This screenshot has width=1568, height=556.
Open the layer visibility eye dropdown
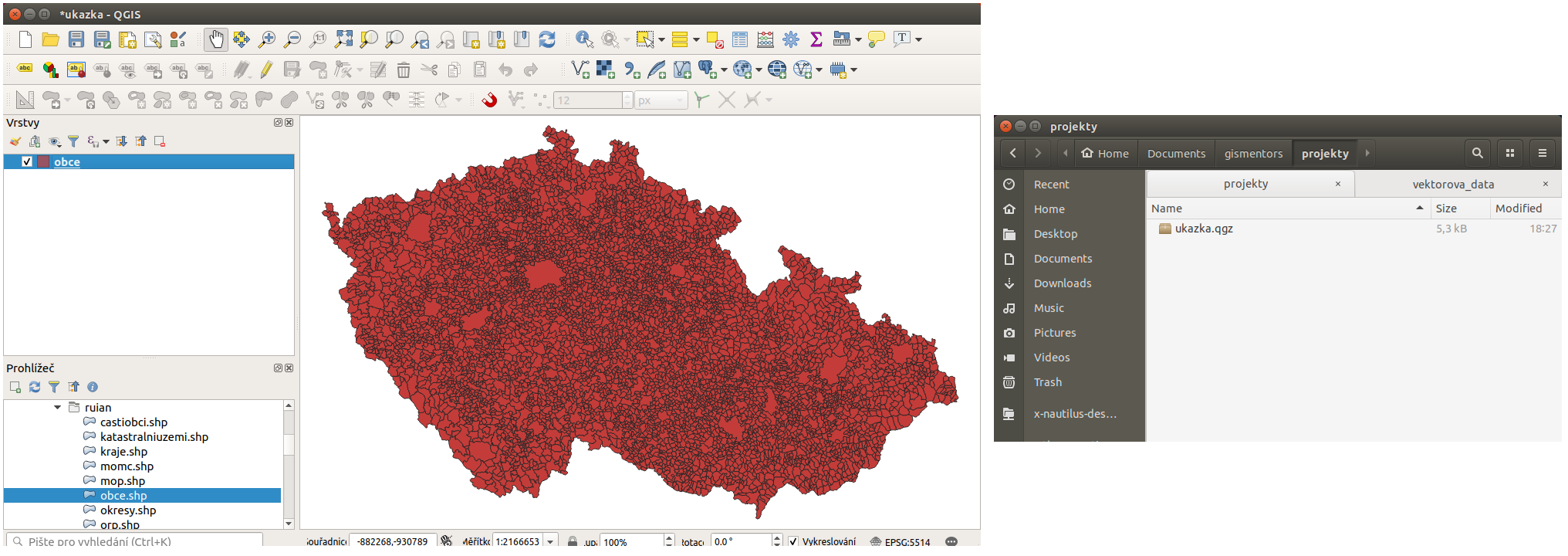point(55,141)
